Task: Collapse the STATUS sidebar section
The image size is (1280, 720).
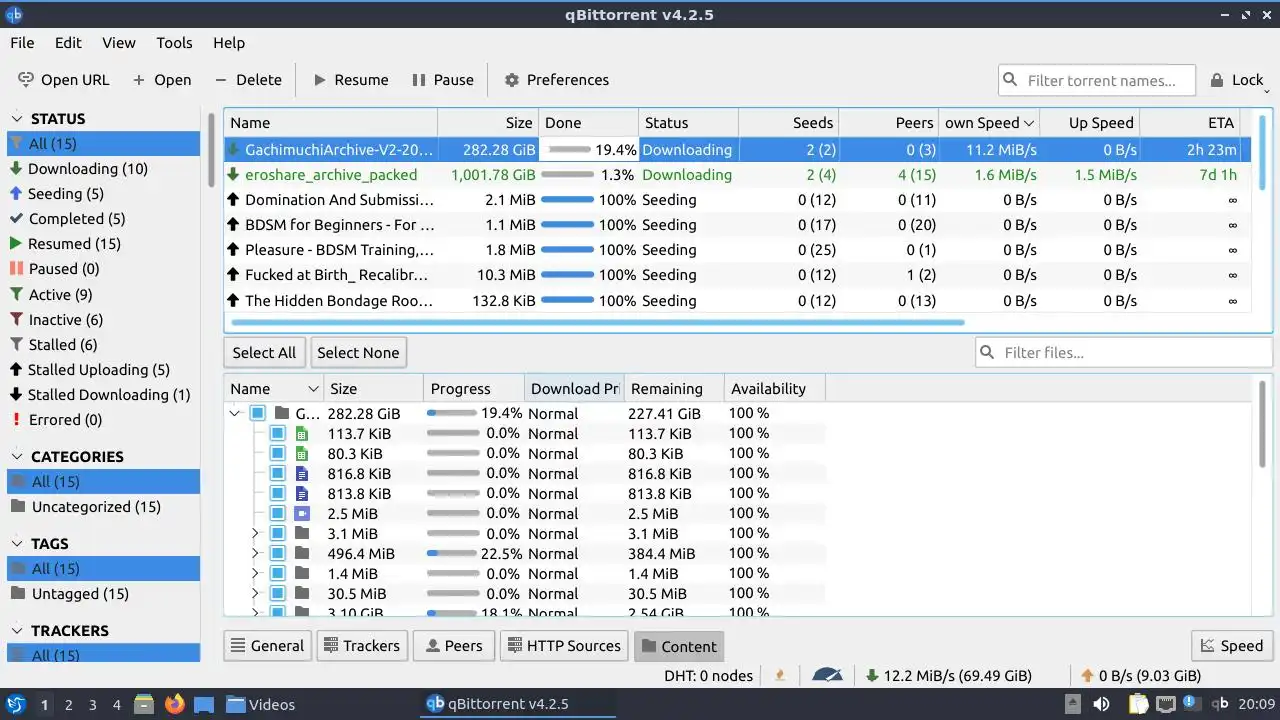Action: (x=17, y=119)
